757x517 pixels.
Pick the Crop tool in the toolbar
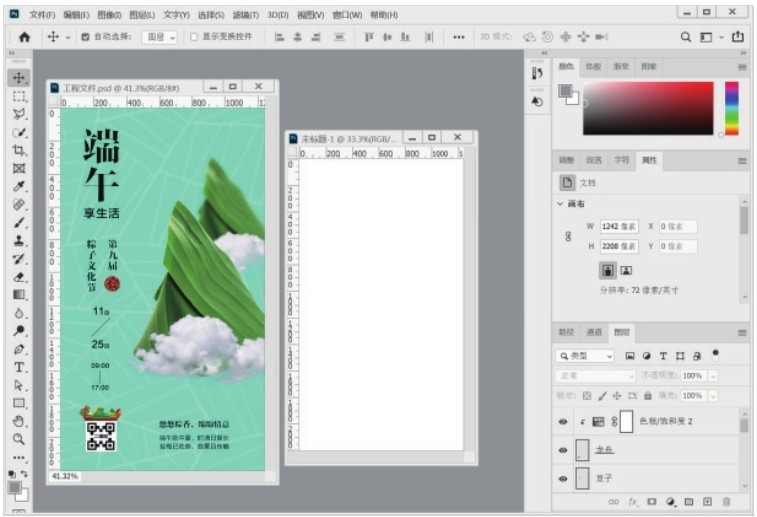tap(19, 150)
